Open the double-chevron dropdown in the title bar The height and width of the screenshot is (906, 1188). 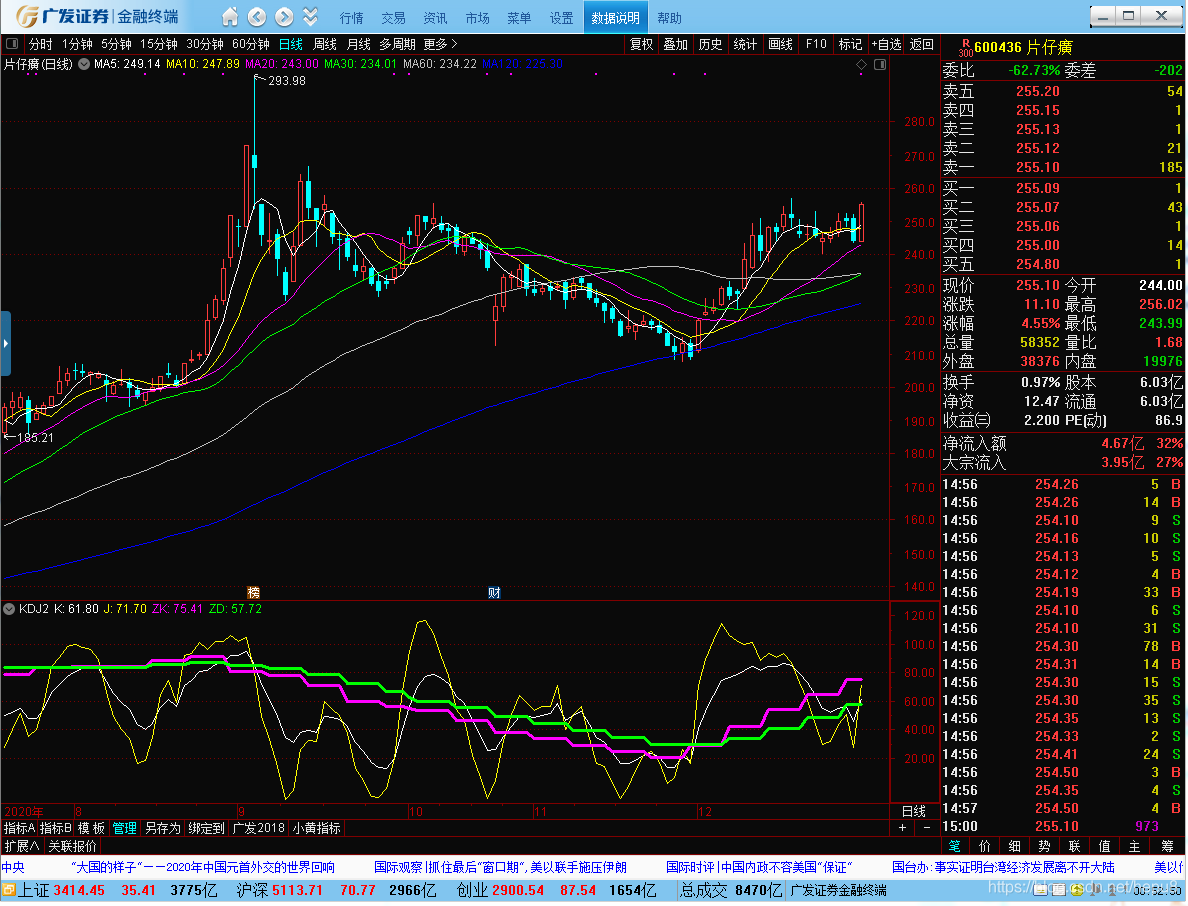310,17
